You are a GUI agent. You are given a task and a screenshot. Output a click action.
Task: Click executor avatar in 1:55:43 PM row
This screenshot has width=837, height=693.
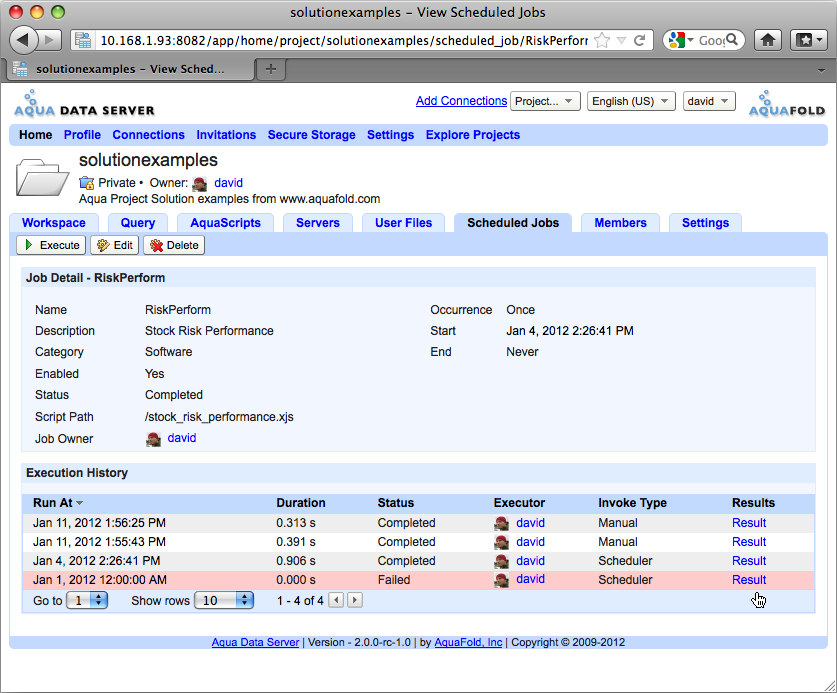click(501, 542)
